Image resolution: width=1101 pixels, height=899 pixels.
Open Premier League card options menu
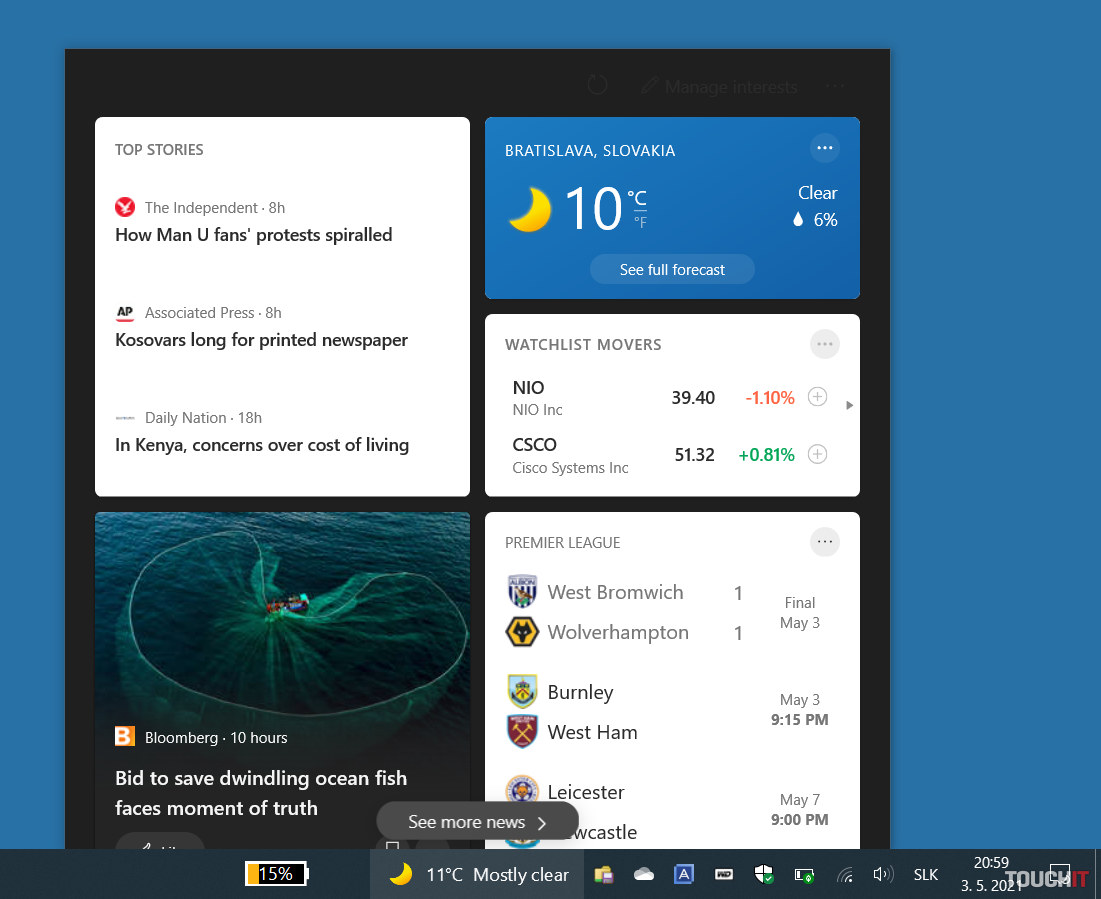[x=824, y=542]
